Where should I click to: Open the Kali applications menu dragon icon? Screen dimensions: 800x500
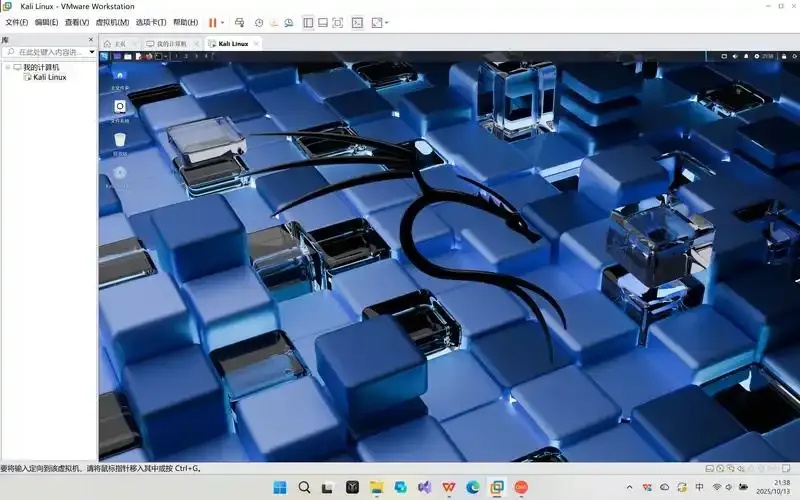pos(104,56)
